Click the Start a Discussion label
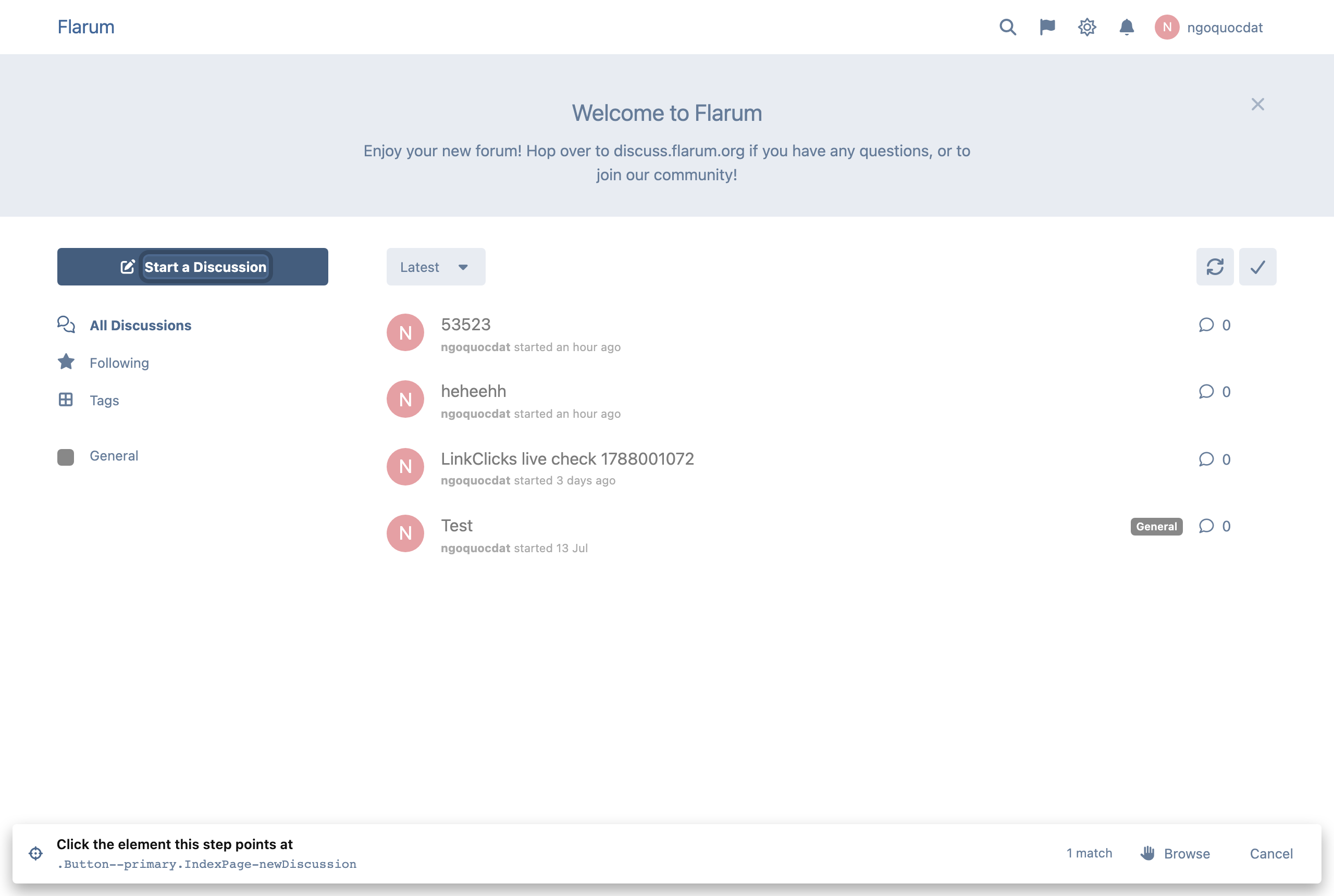This screenshot has width=1334, height=896. coord(205,267)
